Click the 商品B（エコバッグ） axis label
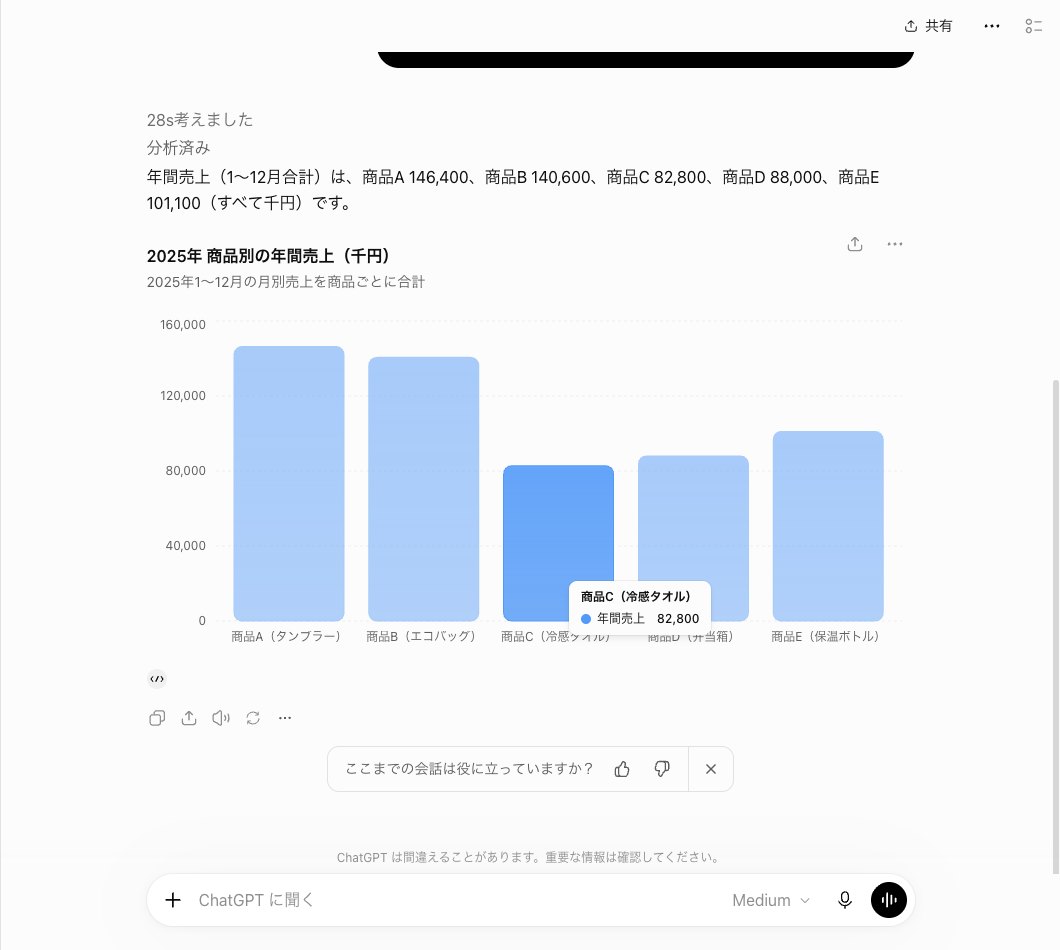 421,636
